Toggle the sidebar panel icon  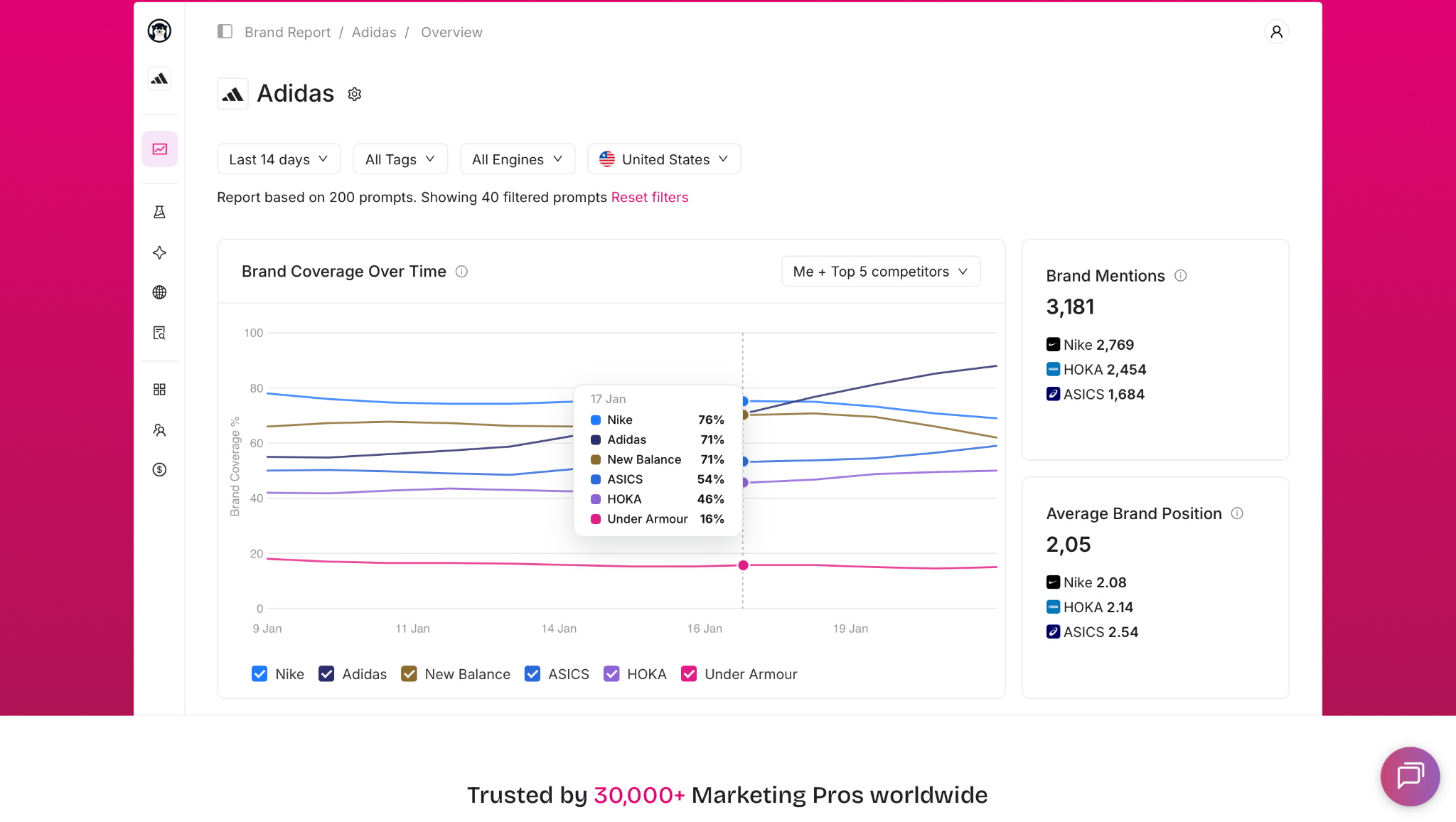click(x=225, y=31)
